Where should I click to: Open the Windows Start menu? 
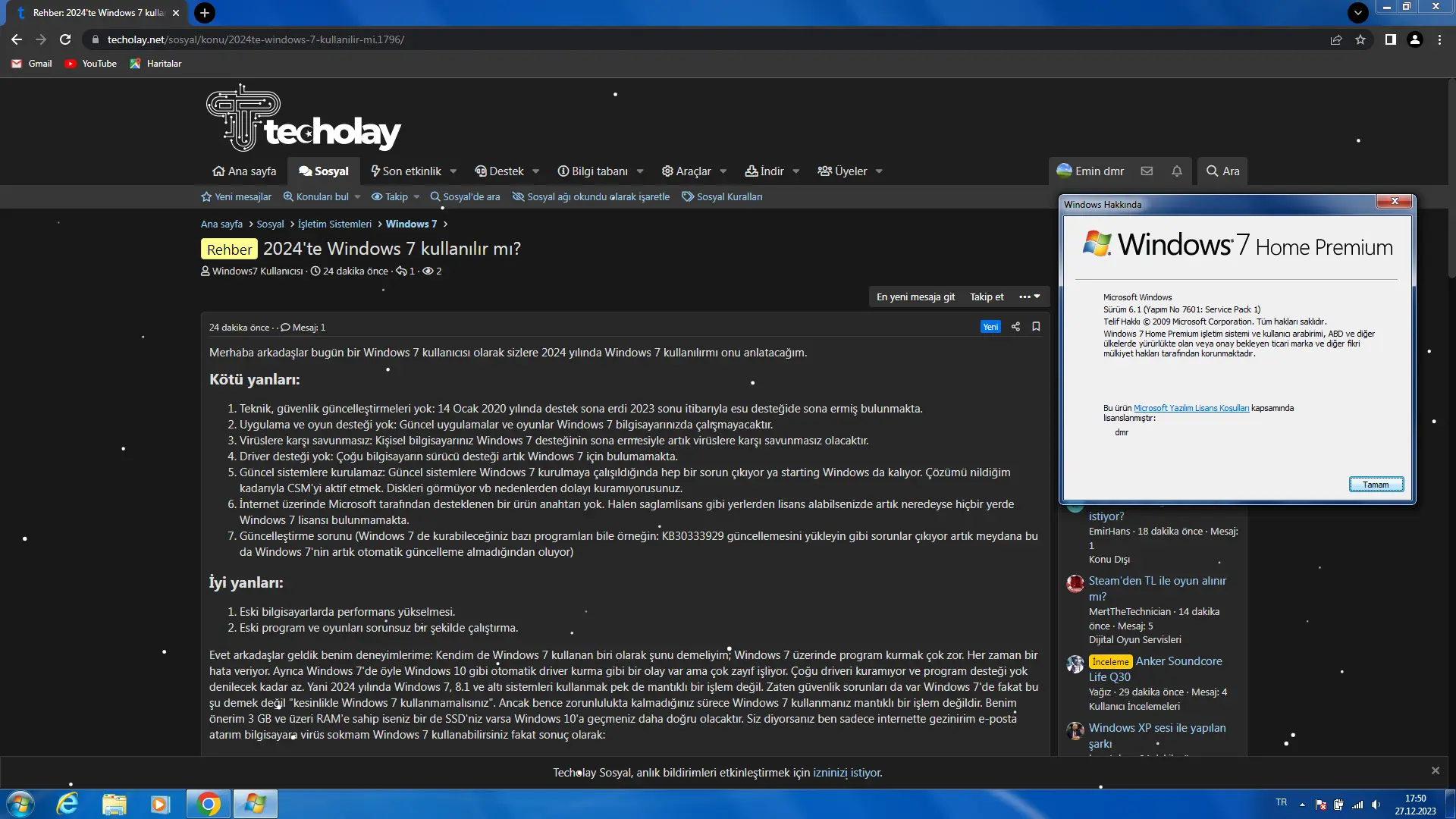pos(20,804)
